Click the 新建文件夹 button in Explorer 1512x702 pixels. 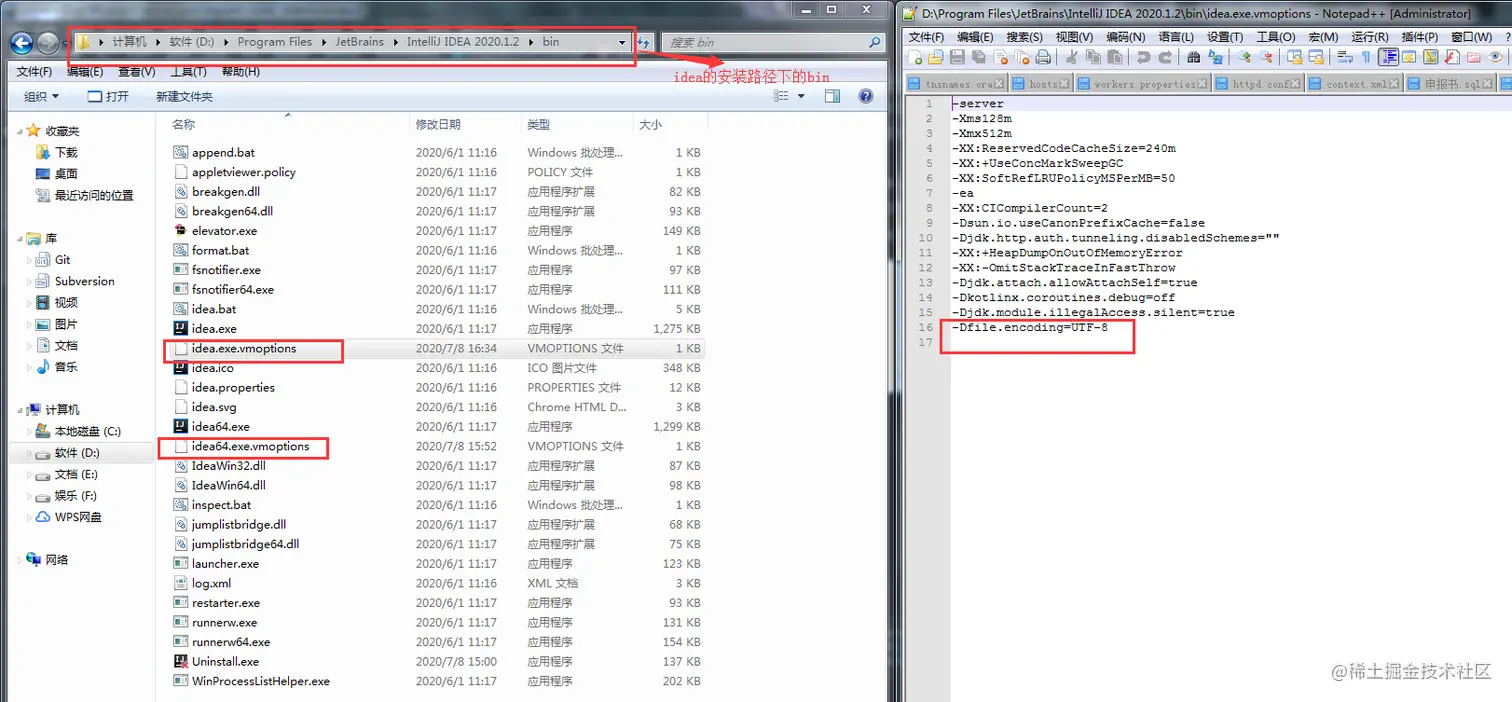(184, 96)
